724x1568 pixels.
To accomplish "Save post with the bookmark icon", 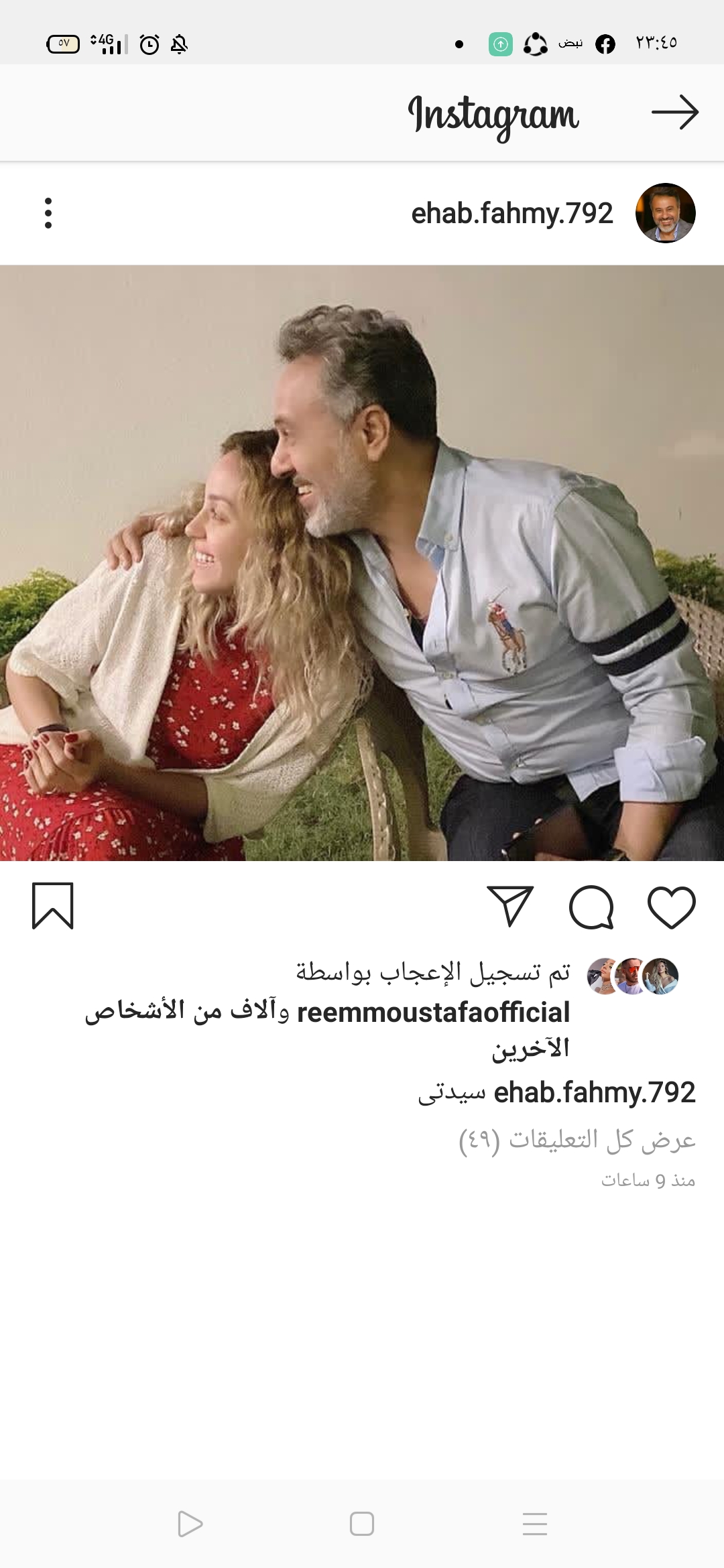I will [53, 906].
